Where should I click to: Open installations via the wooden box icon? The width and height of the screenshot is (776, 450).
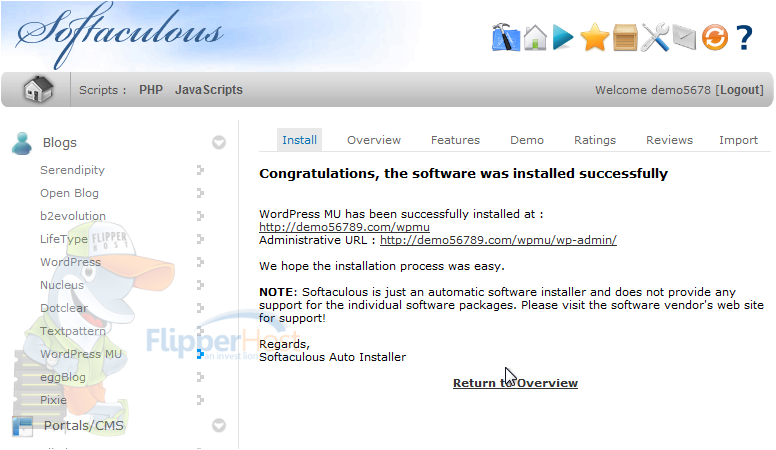(625, 38)
